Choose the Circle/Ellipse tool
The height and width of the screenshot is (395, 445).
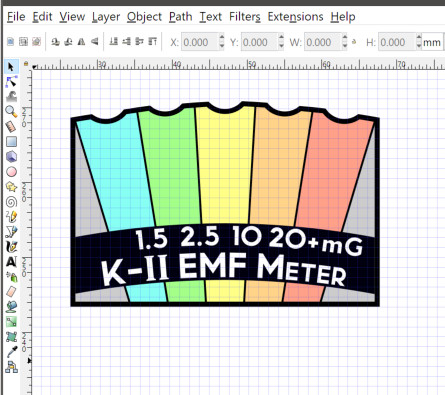[11, 172]
